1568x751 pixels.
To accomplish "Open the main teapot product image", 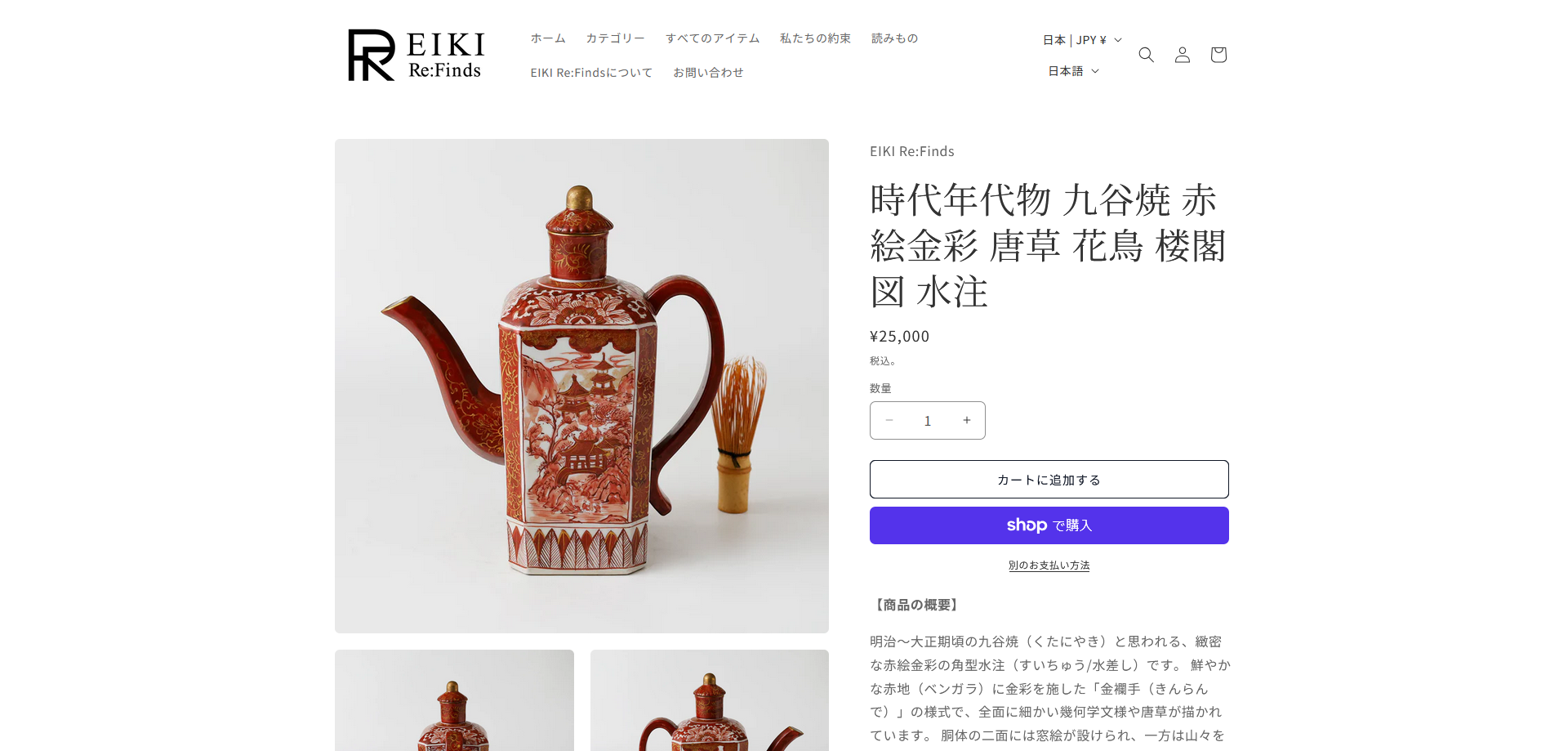I will [x=581, y=386].
